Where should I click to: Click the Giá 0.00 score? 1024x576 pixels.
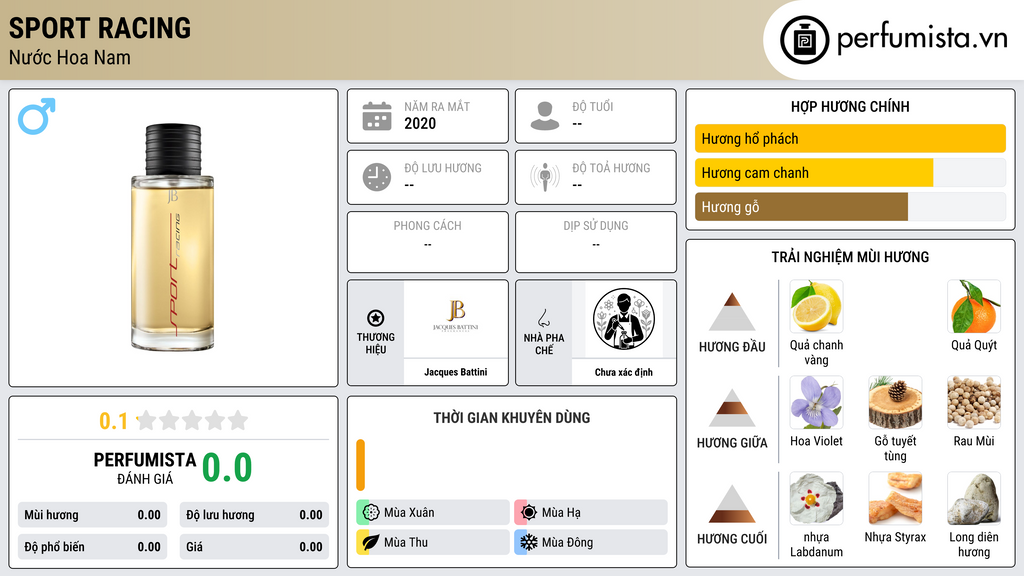click(x=254, y=547)
